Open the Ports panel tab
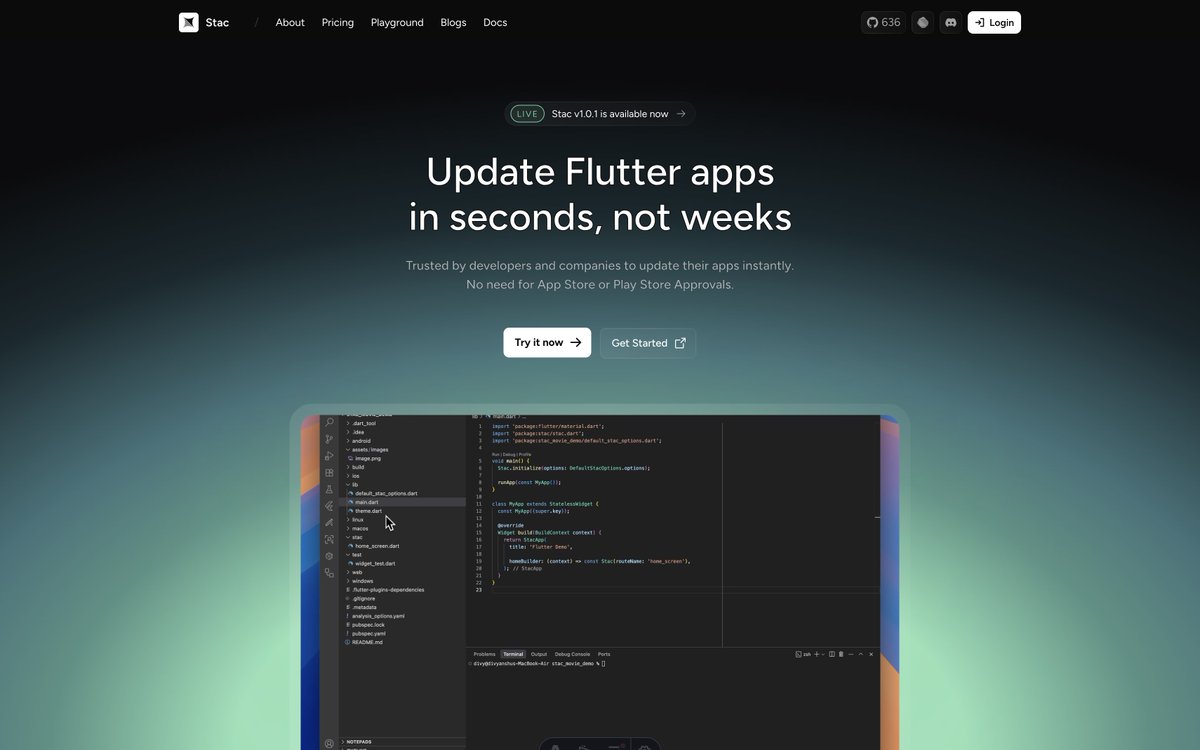 click(604, 654)
